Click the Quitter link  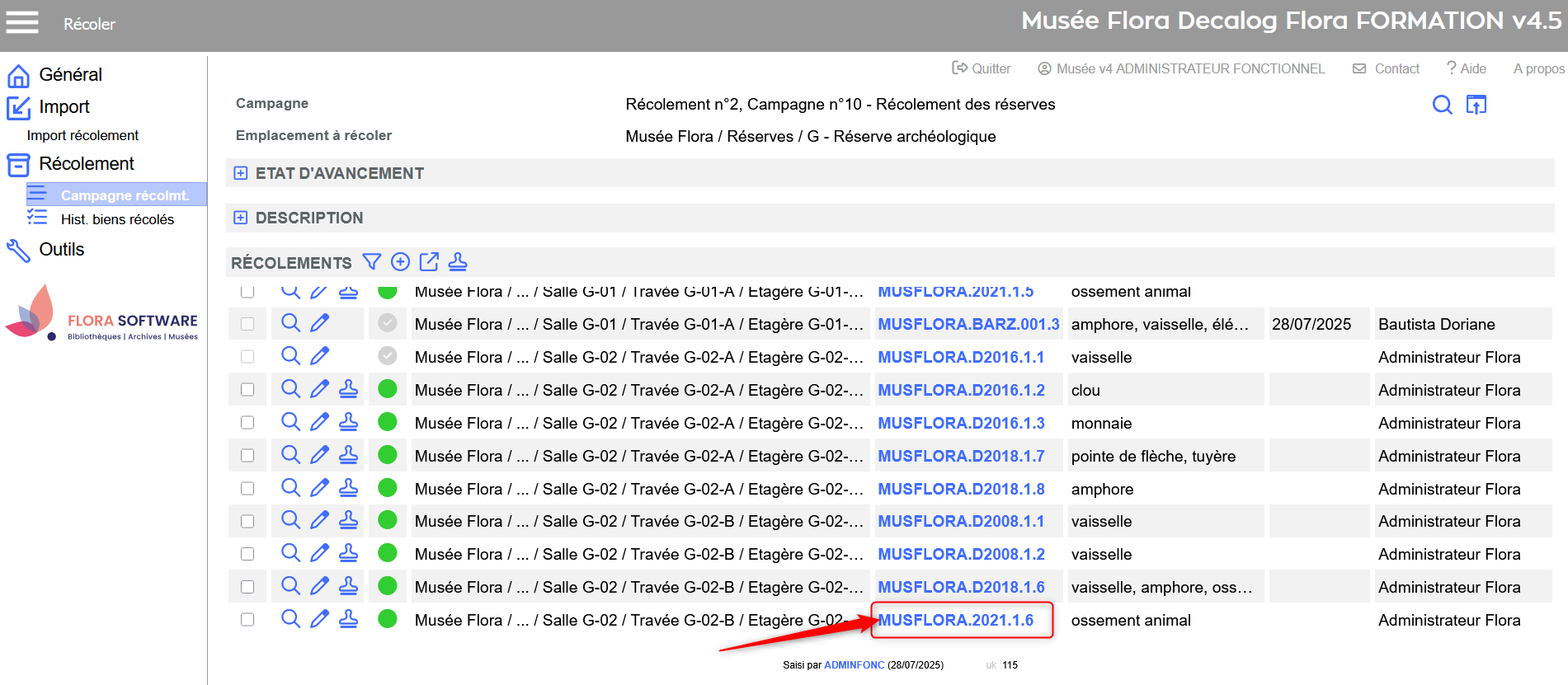click(982, 68)
